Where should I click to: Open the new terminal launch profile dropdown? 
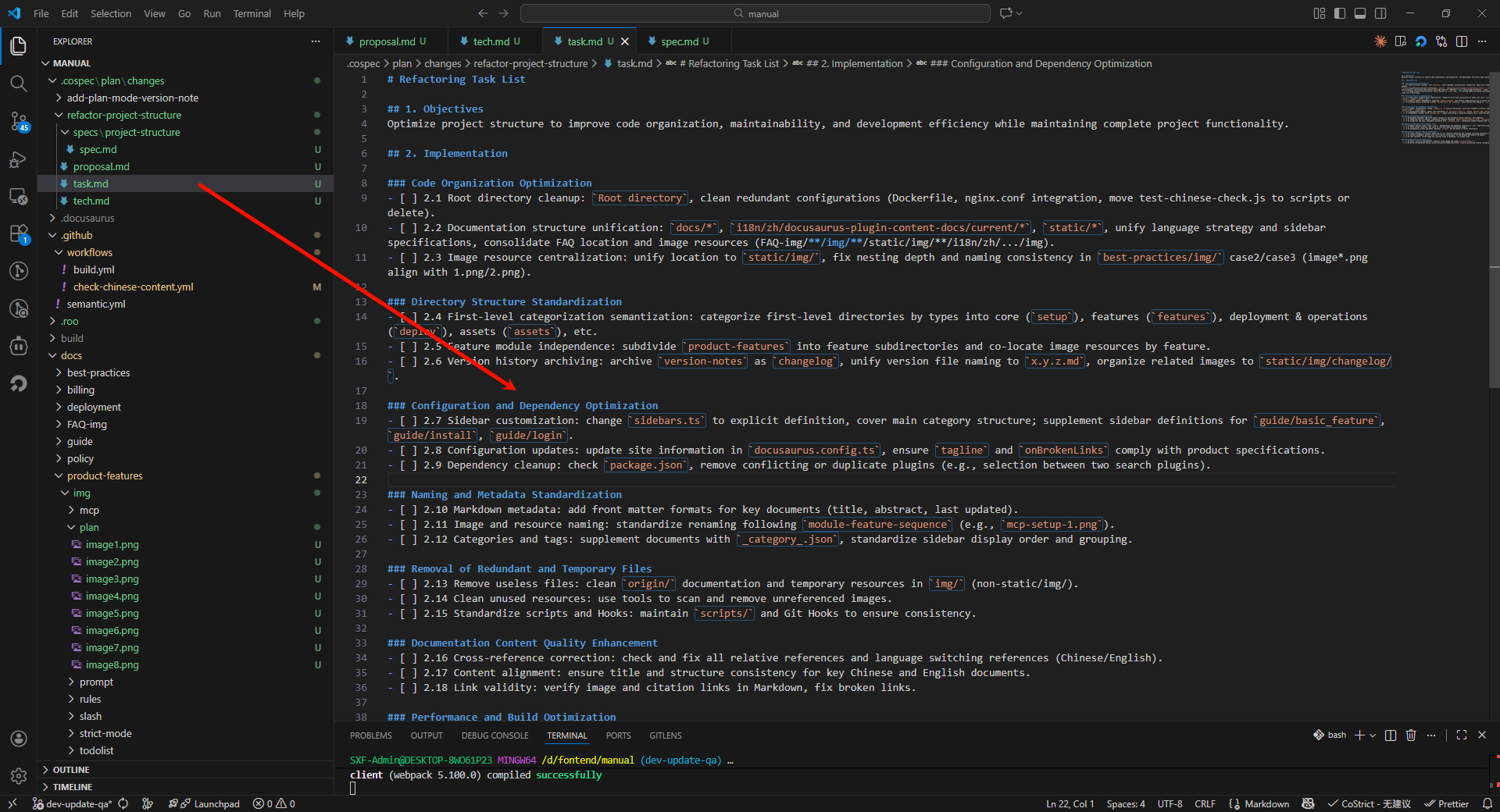pyautogui.click(x=1373, y=735)
